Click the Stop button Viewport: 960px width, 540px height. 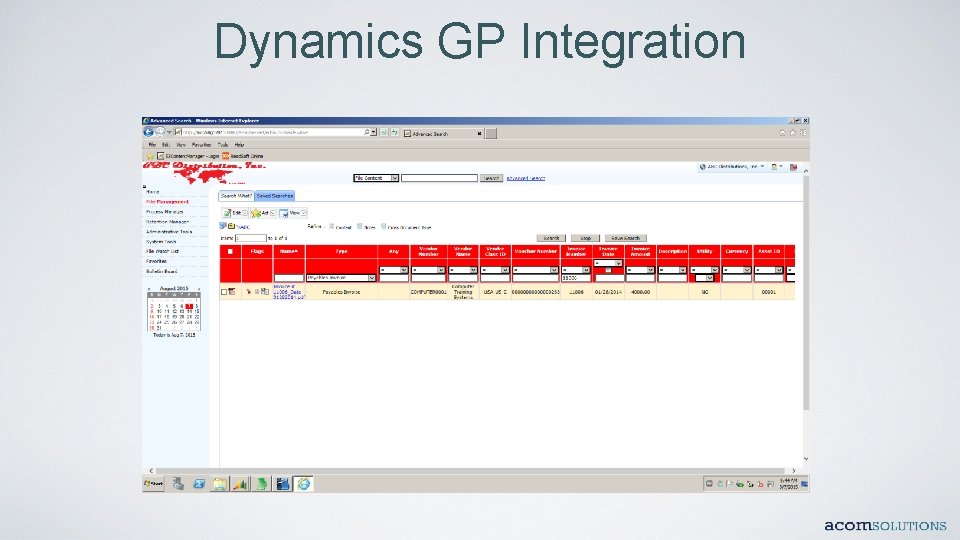click(x=585, y=238)
